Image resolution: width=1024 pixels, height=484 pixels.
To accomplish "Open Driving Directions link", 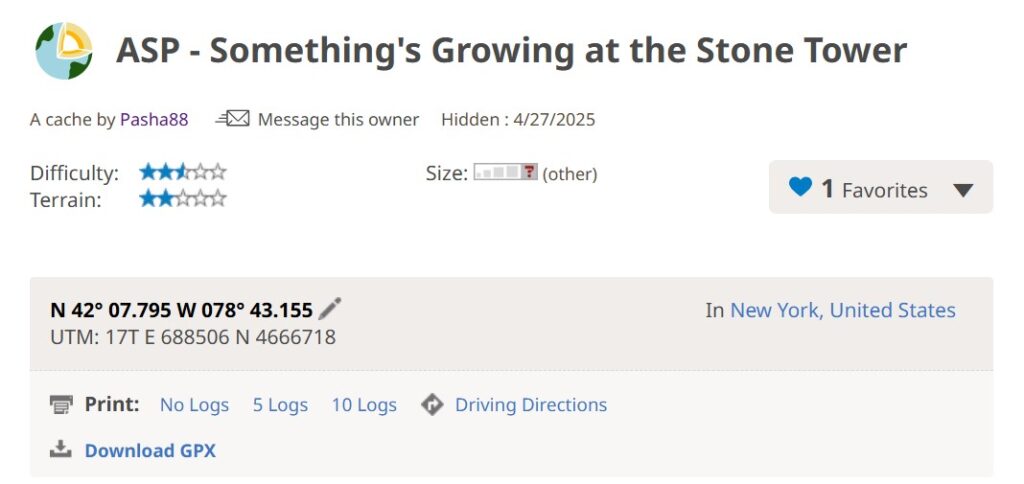I will click(x=531, y=405).
